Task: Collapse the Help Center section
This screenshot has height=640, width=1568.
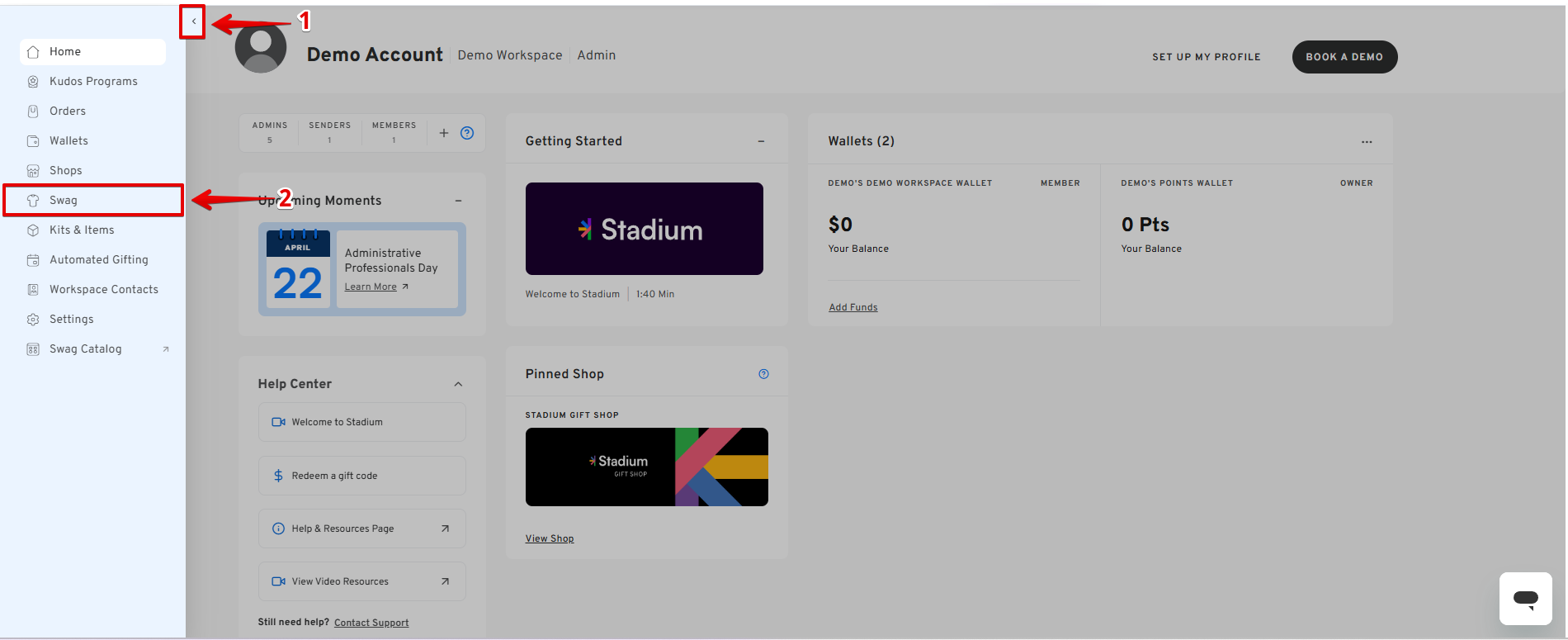Action: (x=458, y=384)
